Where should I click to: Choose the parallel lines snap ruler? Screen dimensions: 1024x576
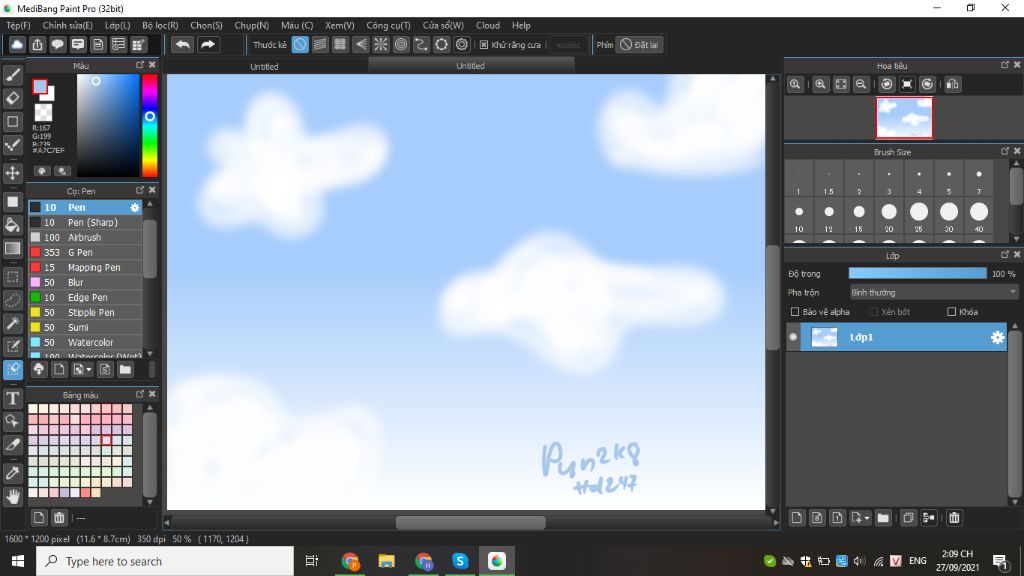[320, 44]
